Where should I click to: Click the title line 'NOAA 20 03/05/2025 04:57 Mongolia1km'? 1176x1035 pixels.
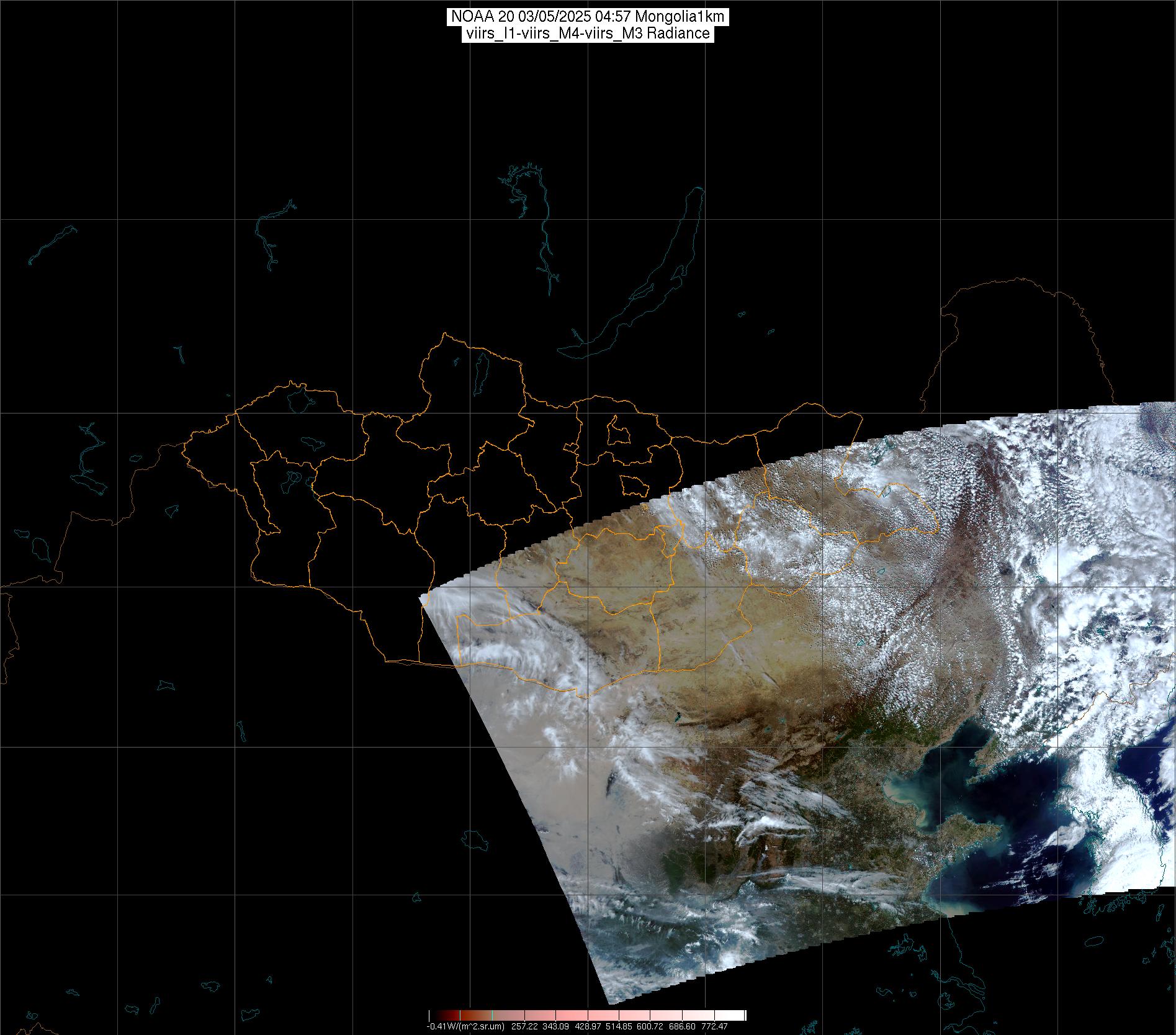pyautogui.click(x=587, y=17)
